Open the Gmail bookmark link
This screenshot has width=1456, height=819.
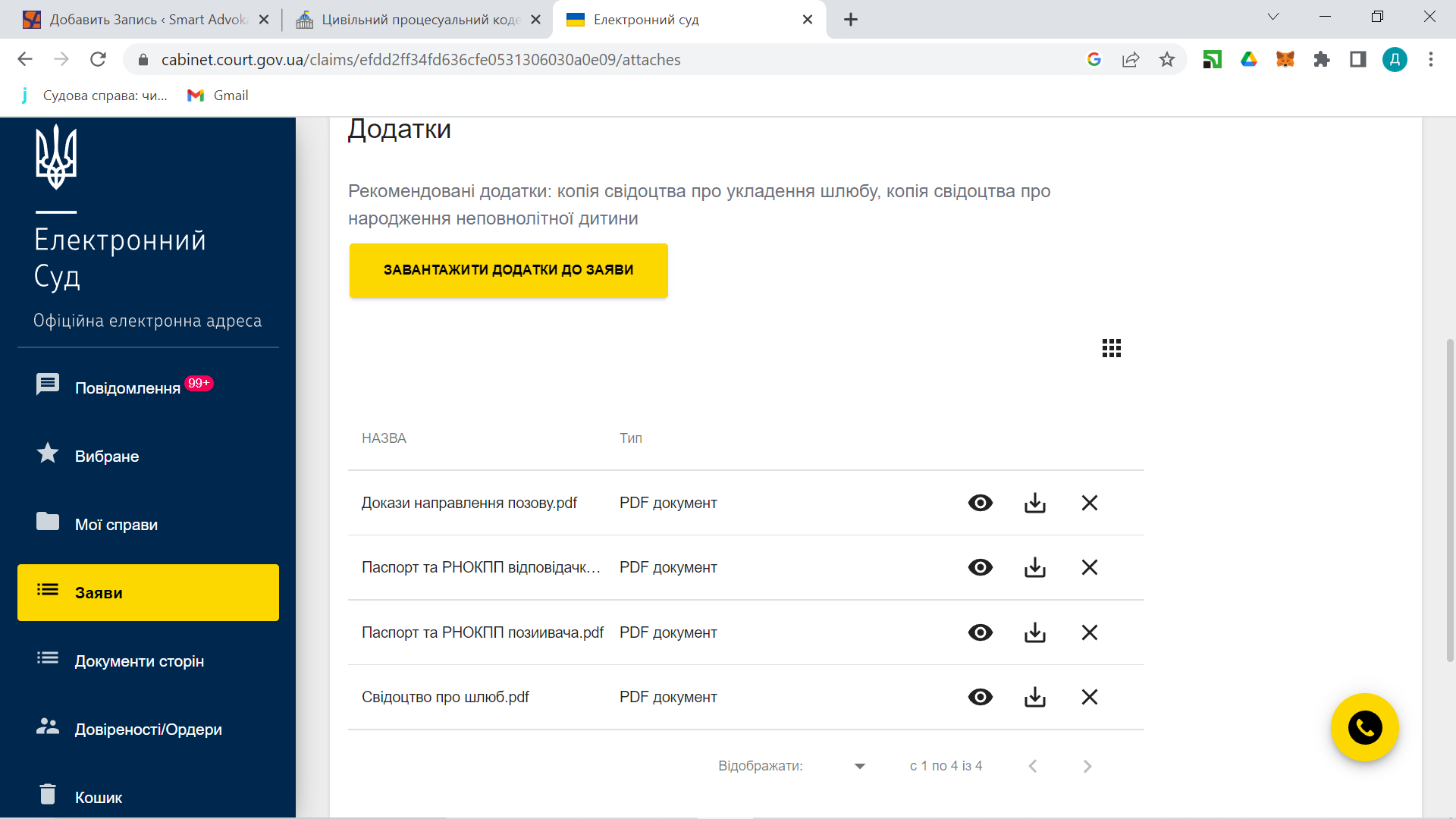coord(218,96)
